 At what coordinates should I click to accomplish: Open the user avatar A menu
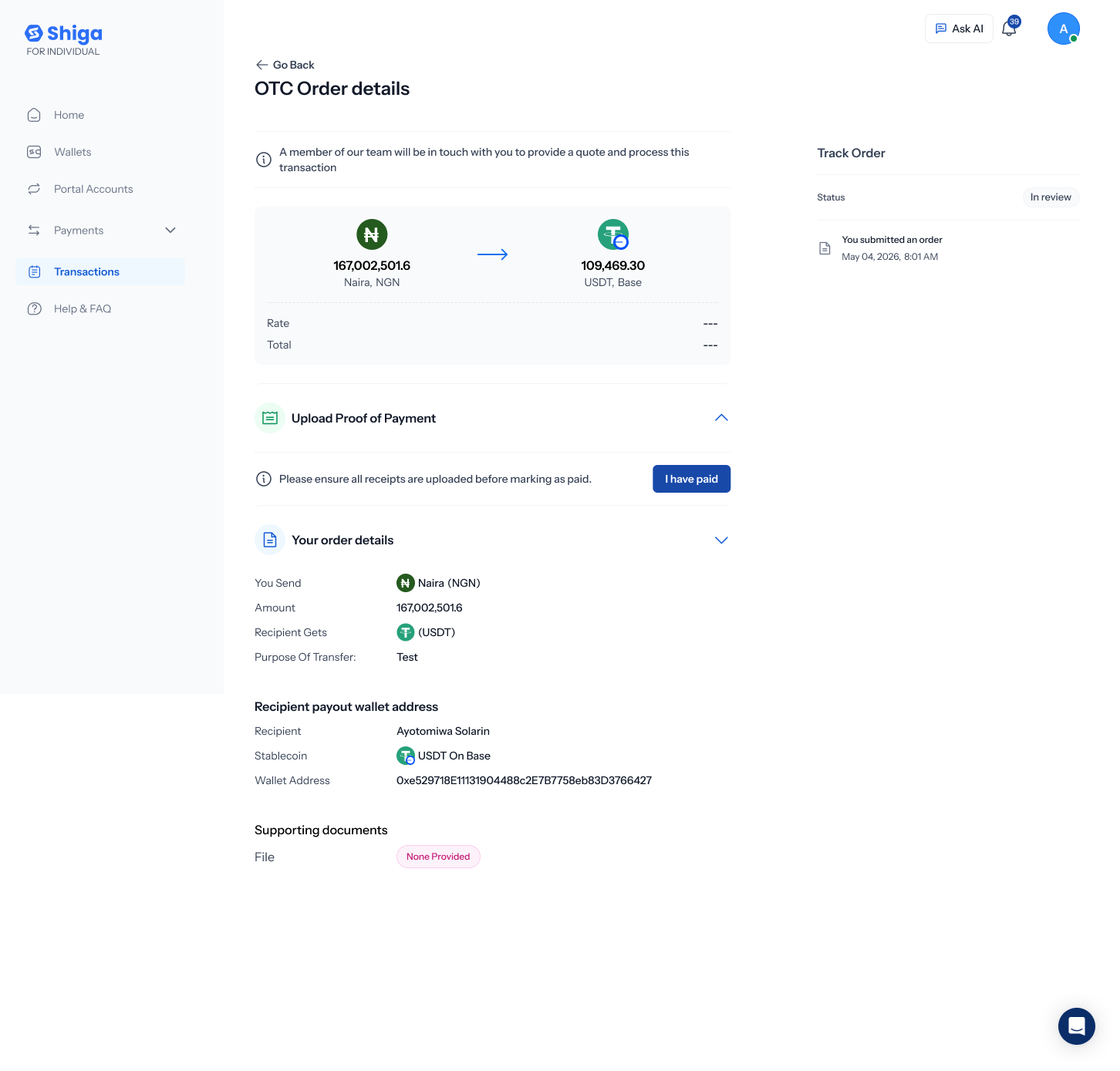[1064, 29]
